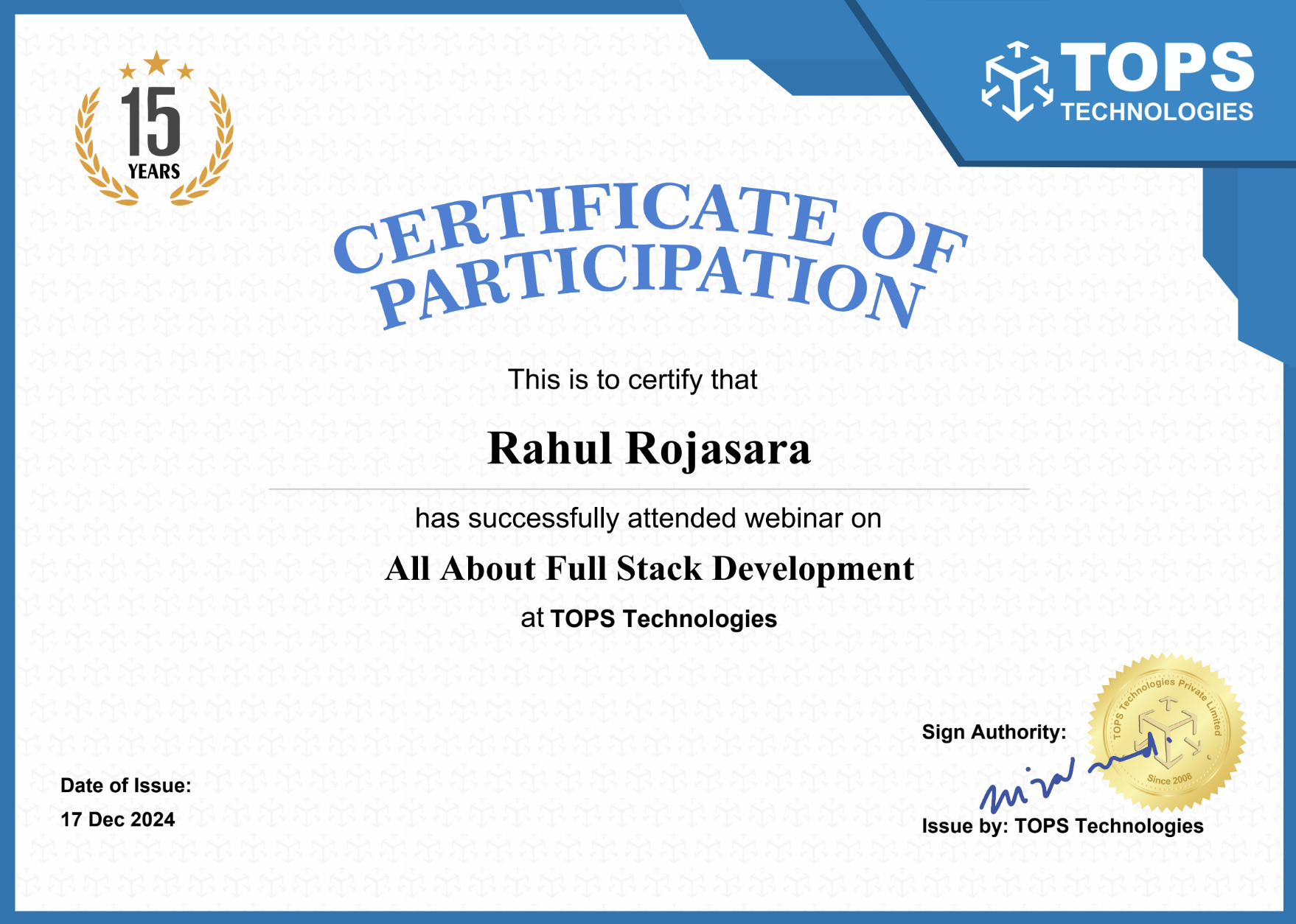Select the name 'Rahul Rojasara'
This screenshot has width=1296, height=924.
(649, 449)
